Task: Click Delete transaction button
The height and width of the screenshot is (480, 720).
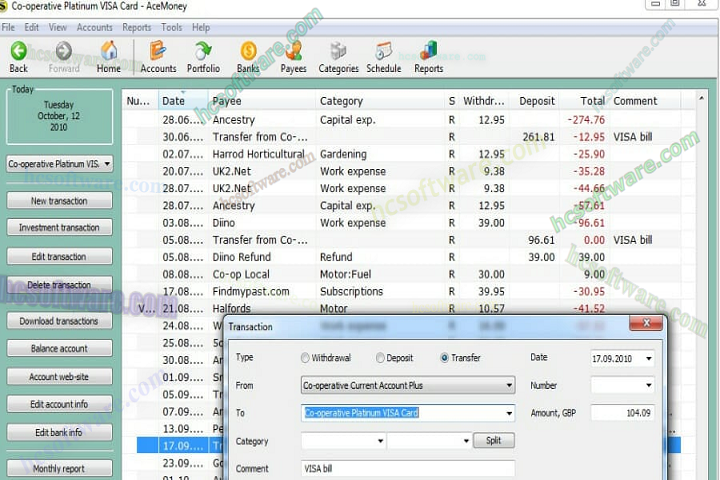Action: [x=59, y=285]
